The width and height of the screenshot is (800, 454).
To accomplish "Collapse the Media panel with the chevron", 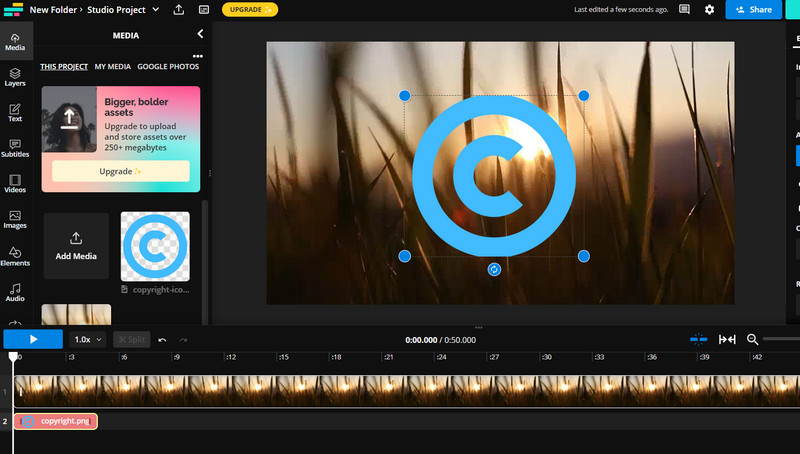I will pos(199,35).
